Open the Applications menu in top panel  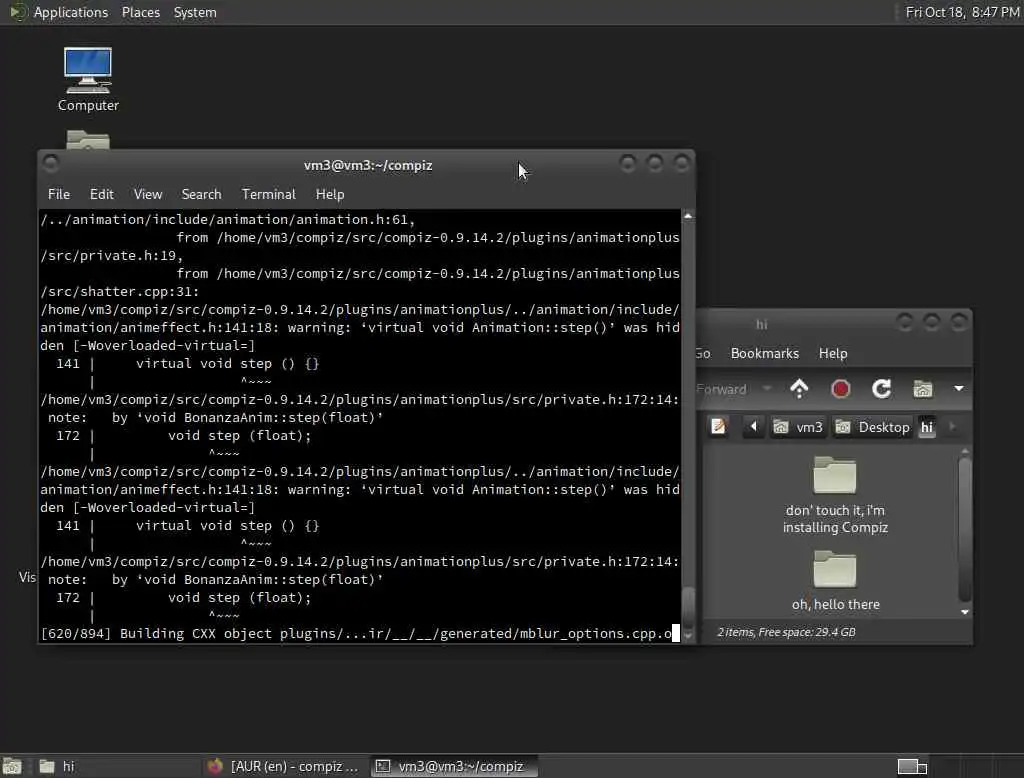point(70,12)
